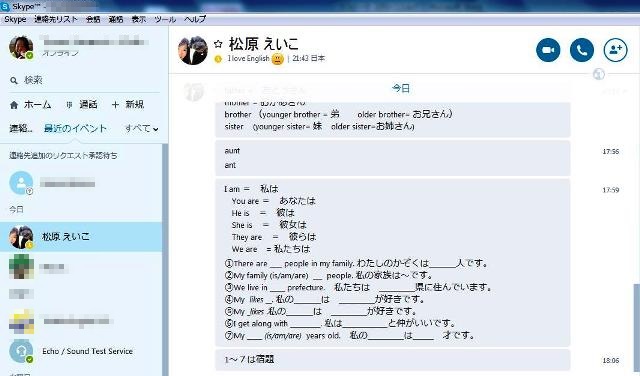Open the 表示 menu
Viewport: 640px width, 376px height.
tap(139, 19)
